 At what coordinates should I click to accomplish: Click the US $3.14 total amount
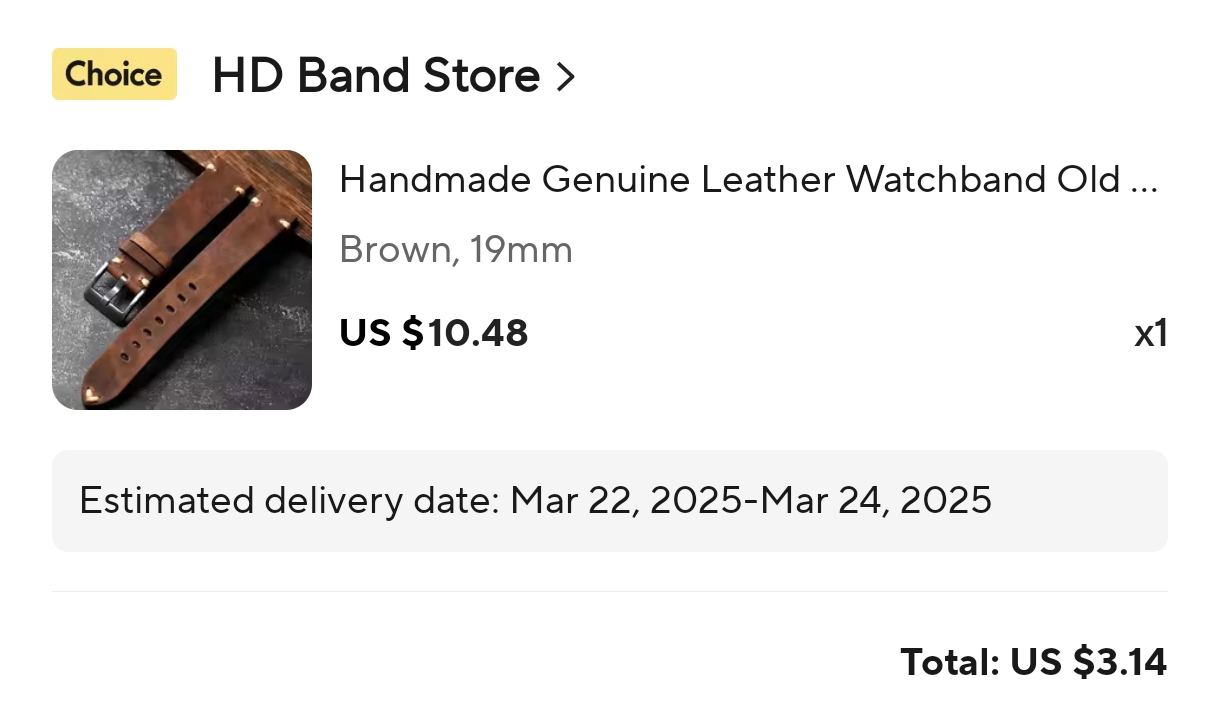tap(1088, 662)
